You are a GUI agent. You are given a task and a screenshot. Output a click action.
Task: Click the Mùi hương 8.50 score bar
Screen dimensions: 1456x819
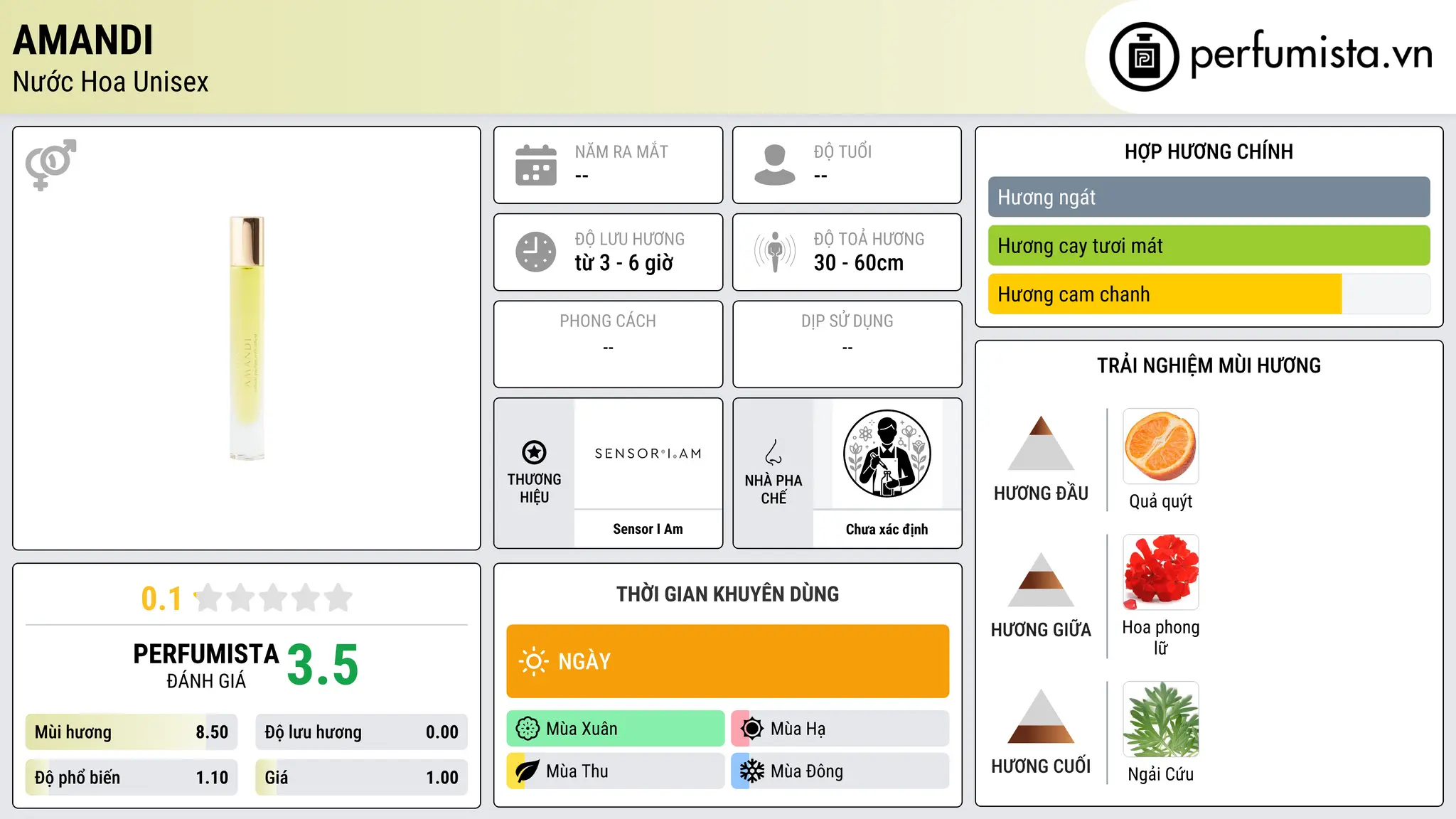132,732
